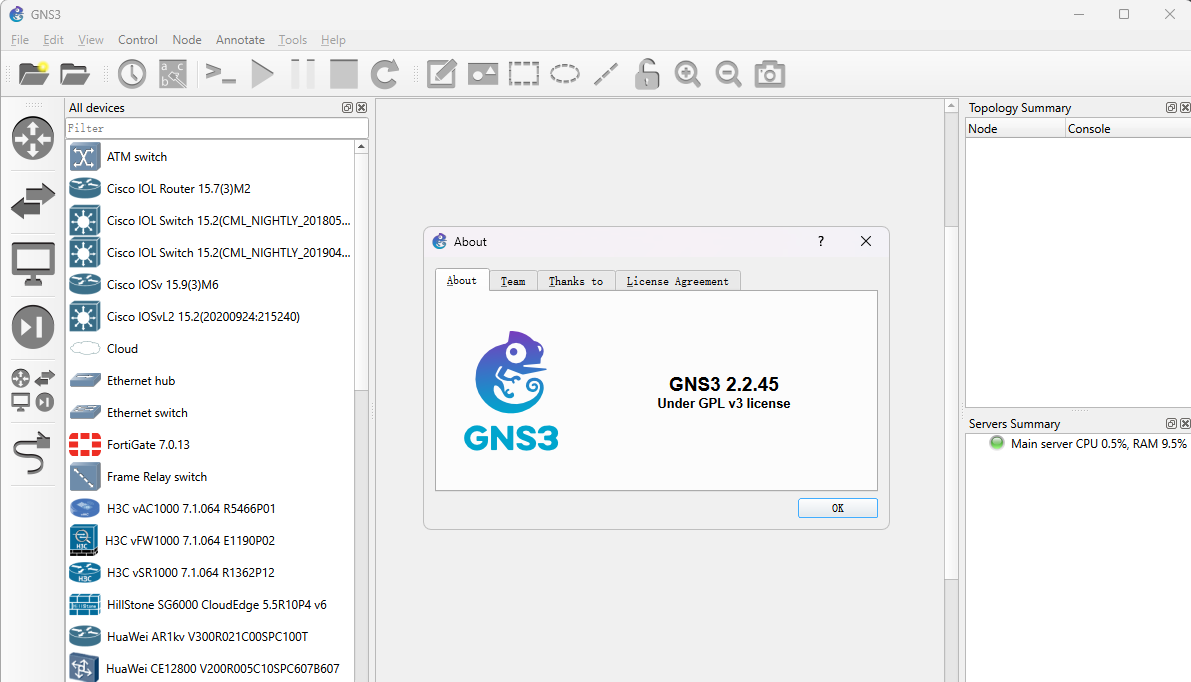Screen dimensions: 1191x682
Task: Browse routers in the left device sidebar
Action: (x=33, y=138)
